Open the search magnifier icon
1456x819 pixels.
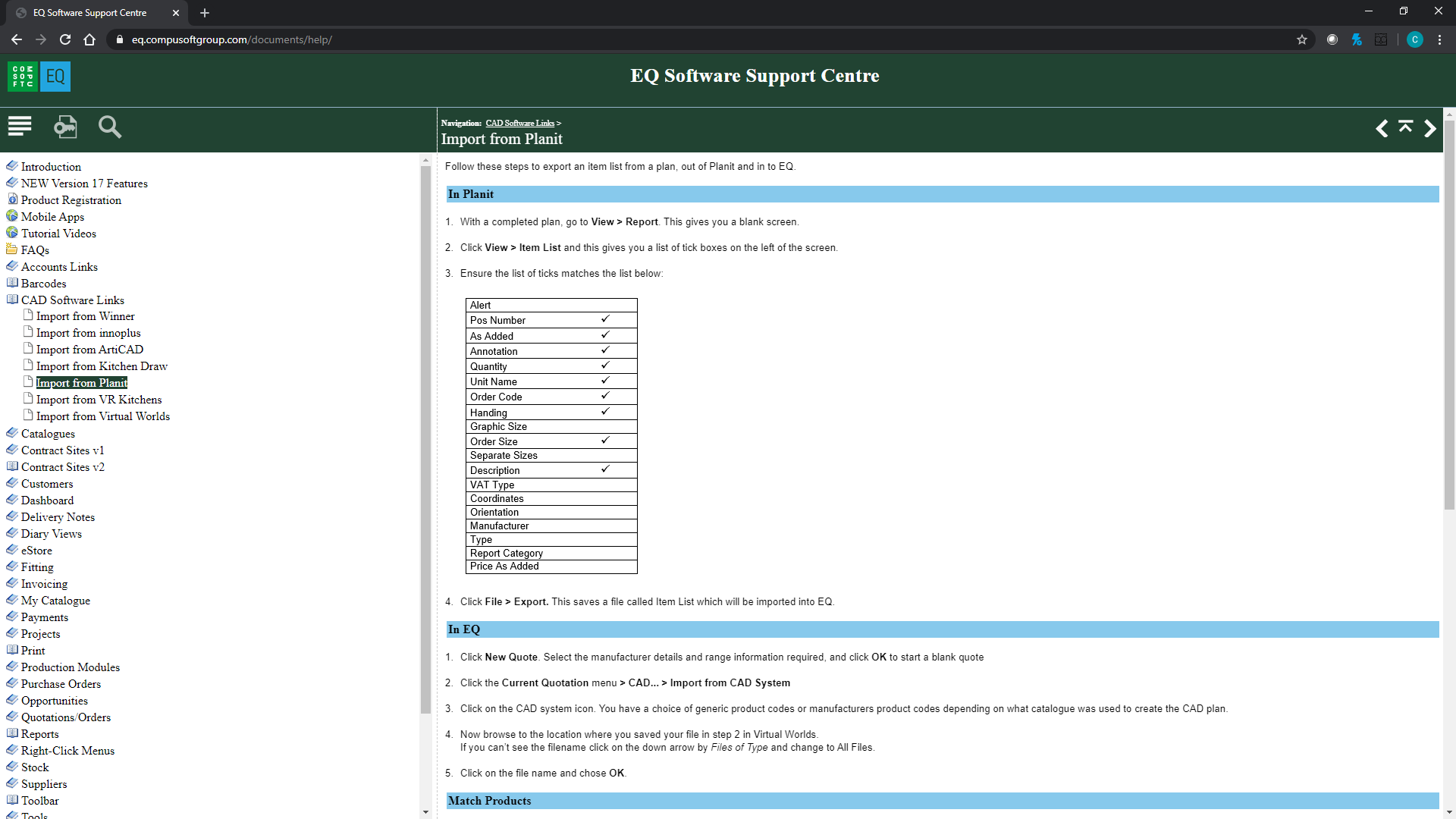click(110, 126)
